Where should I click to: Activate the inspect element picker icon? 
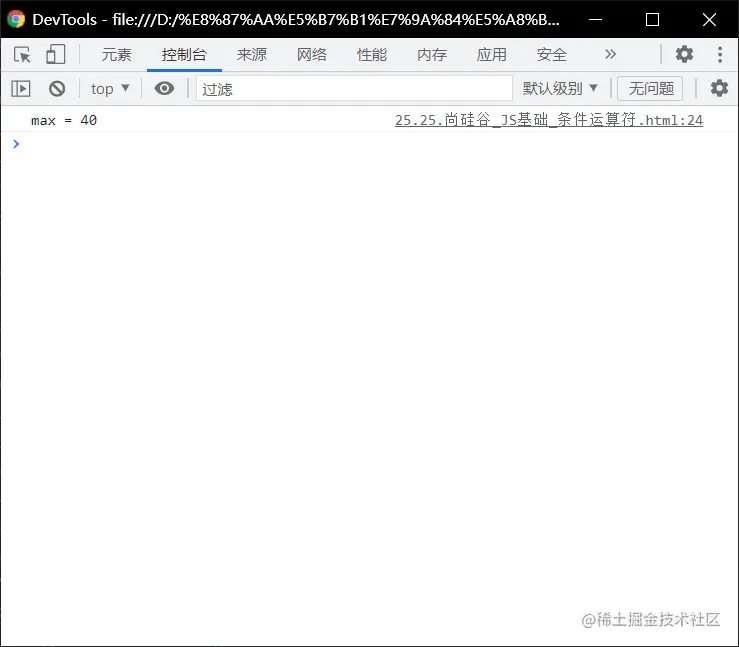[x=22, y=55]
